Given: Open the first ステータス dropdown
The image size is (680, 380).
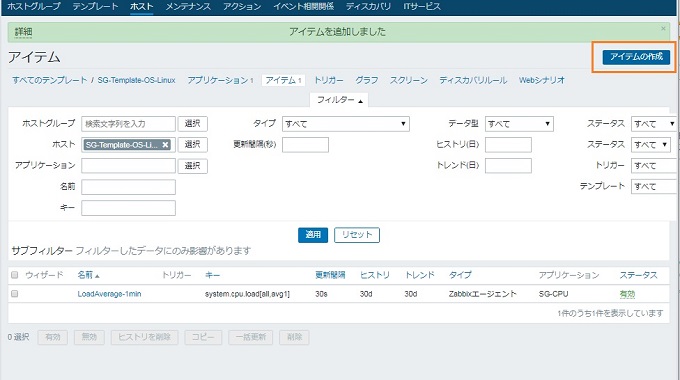Looking at the screenshot, I should (654, 124).
